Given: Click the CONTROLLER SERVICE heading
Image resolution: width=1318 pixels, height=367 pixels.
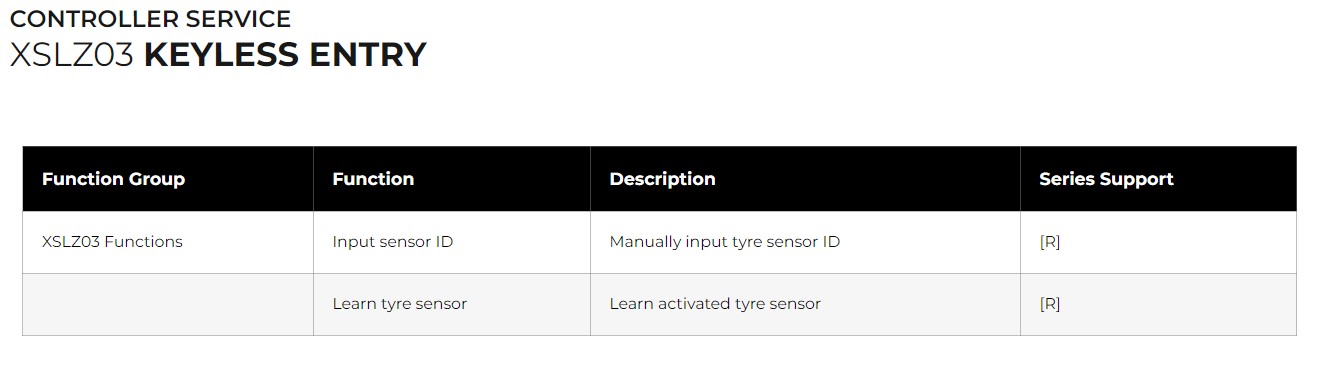Looking at the screenshot, I should (150, 18).
